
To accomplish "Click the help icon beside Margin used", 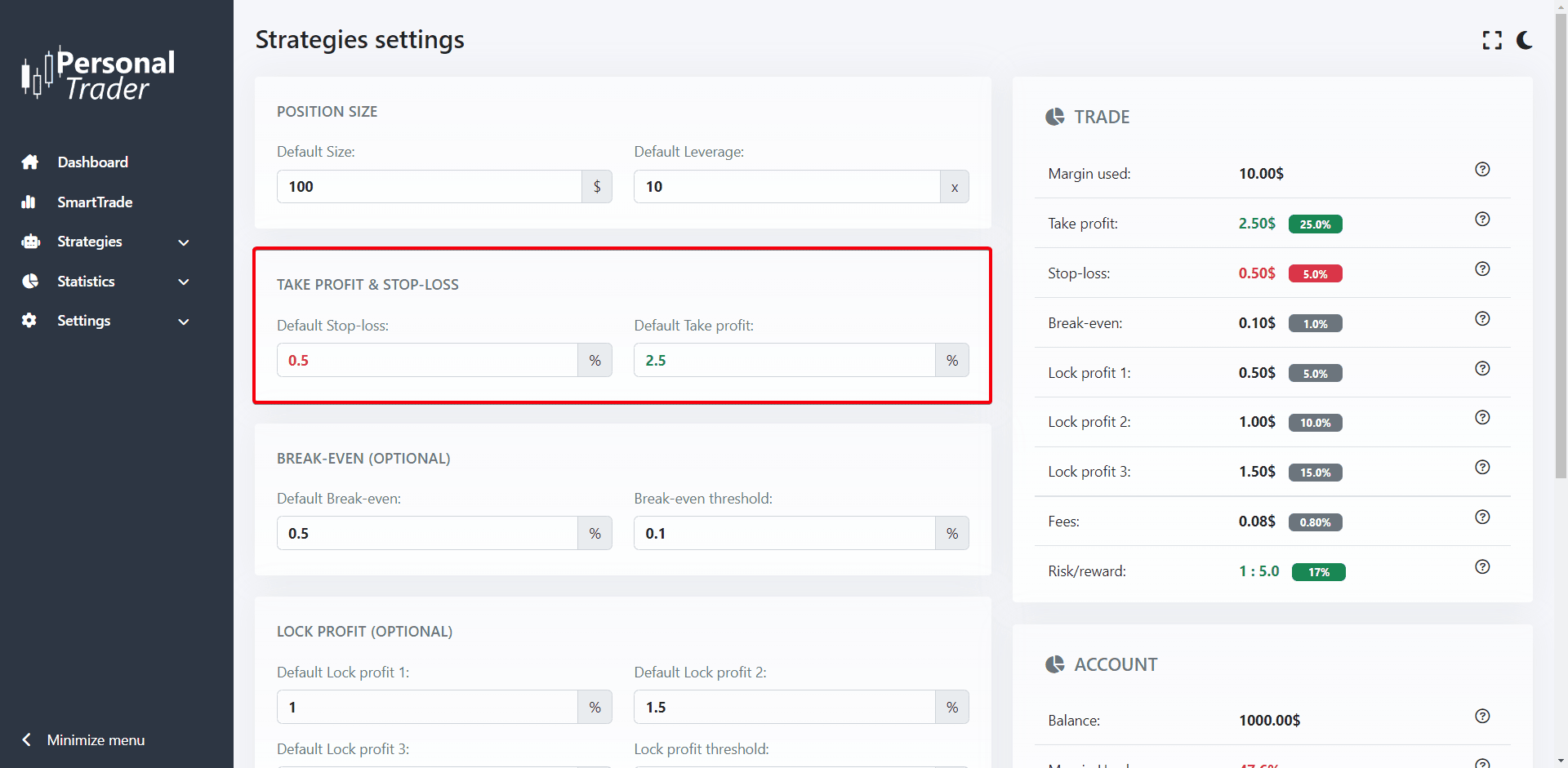I will pyautogui.click(x=1482, y=170).
